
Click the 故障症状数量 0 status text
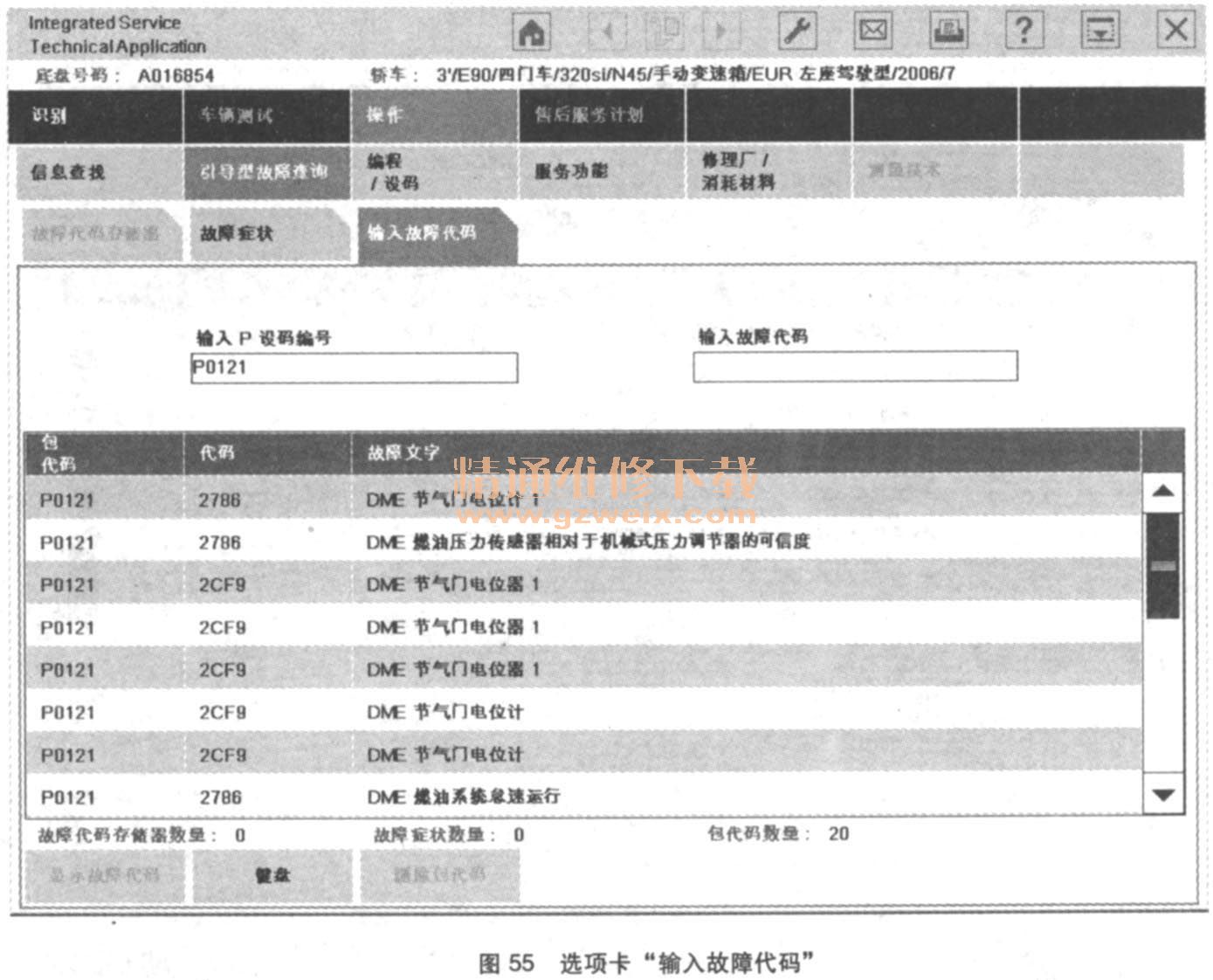click(x=449, y=835)
